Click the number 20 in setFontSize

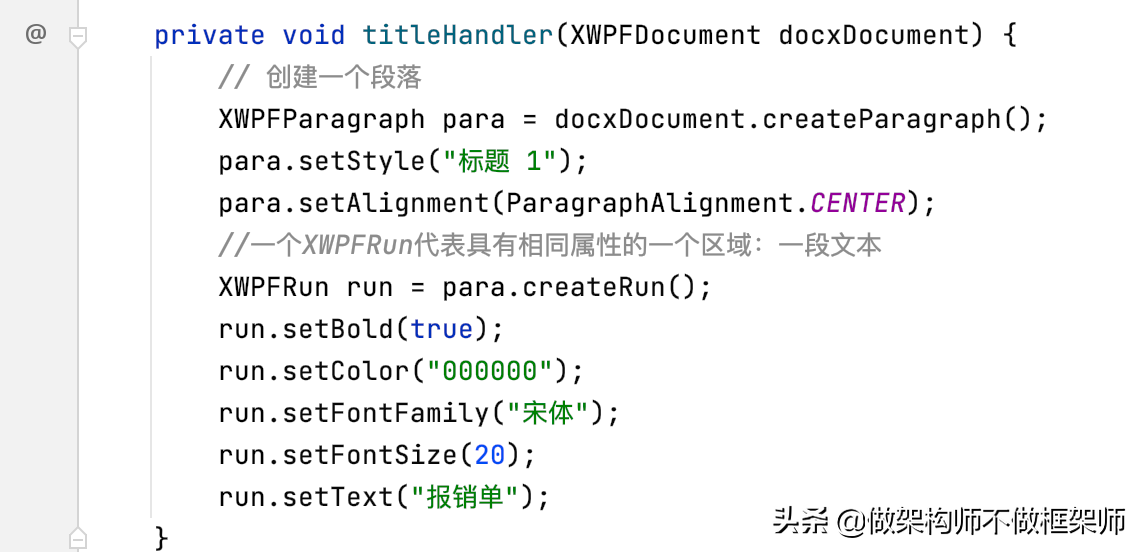coord(490,456)
